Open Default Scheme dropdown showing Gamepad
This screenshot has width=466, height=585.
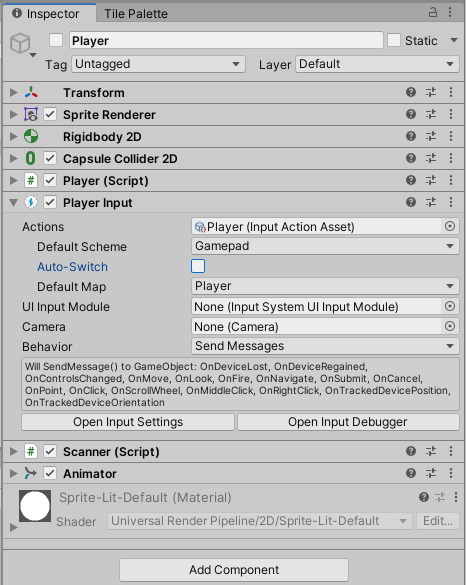pos(325,246)
